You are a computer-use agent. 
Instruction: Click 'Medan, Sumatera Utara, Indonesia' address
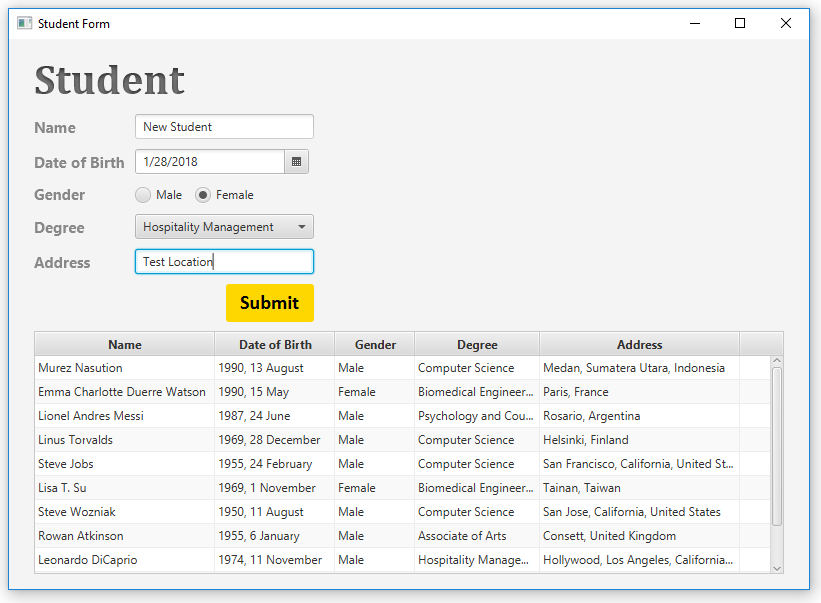639,368
